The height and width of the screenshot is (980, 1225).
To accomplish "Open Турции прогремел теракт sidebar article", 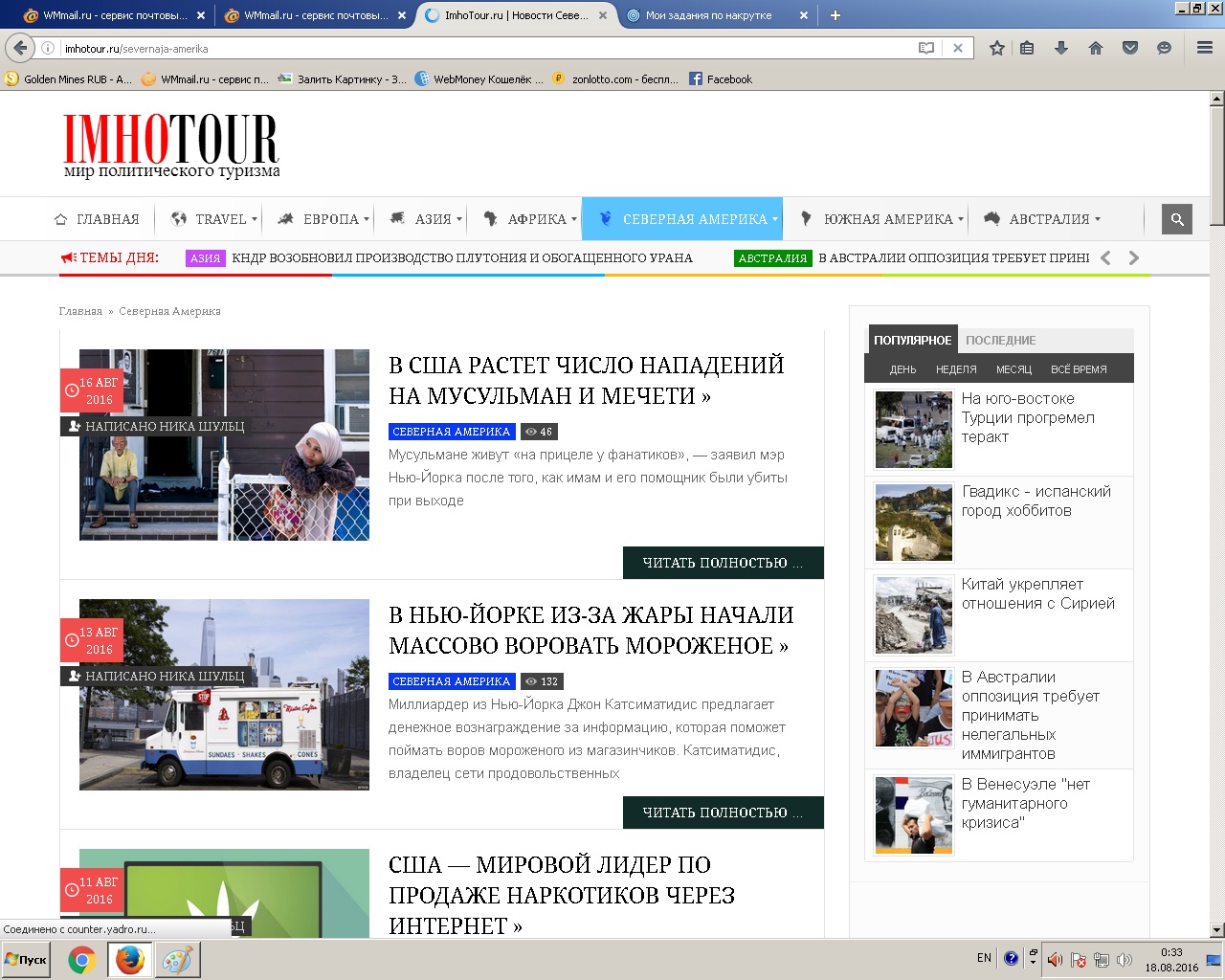I will pos(1028,417).
